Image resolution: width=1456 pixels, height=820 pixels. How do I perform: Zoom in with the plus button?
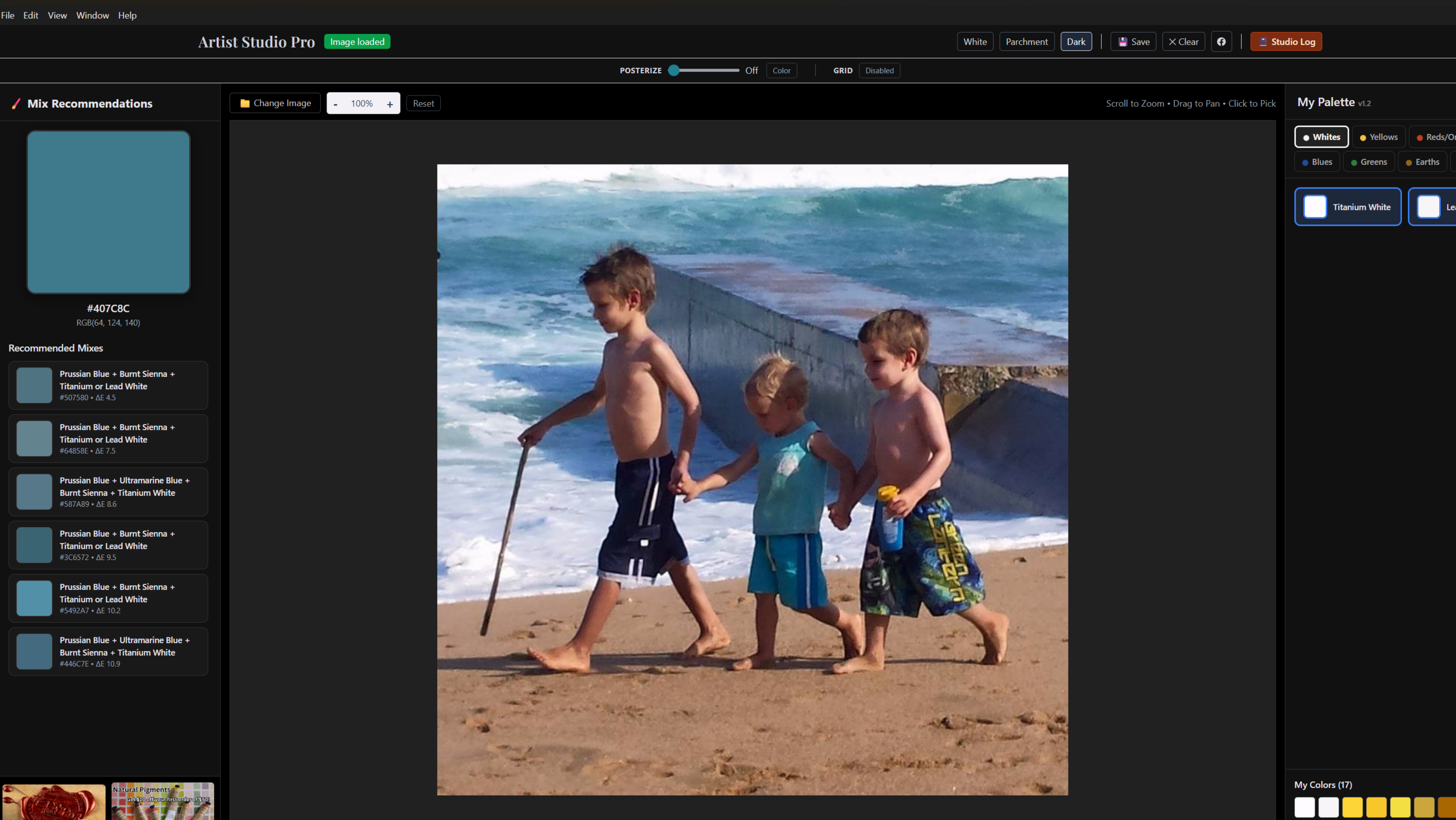[389, 103]
